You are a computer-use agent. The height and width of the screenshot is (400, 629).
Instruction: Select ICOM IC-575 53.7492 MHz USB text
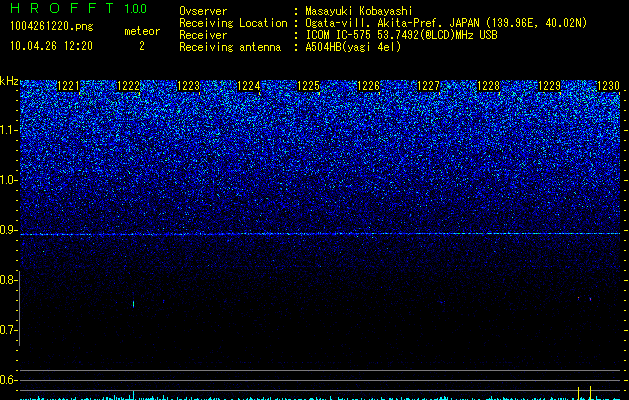click(401, 35)
